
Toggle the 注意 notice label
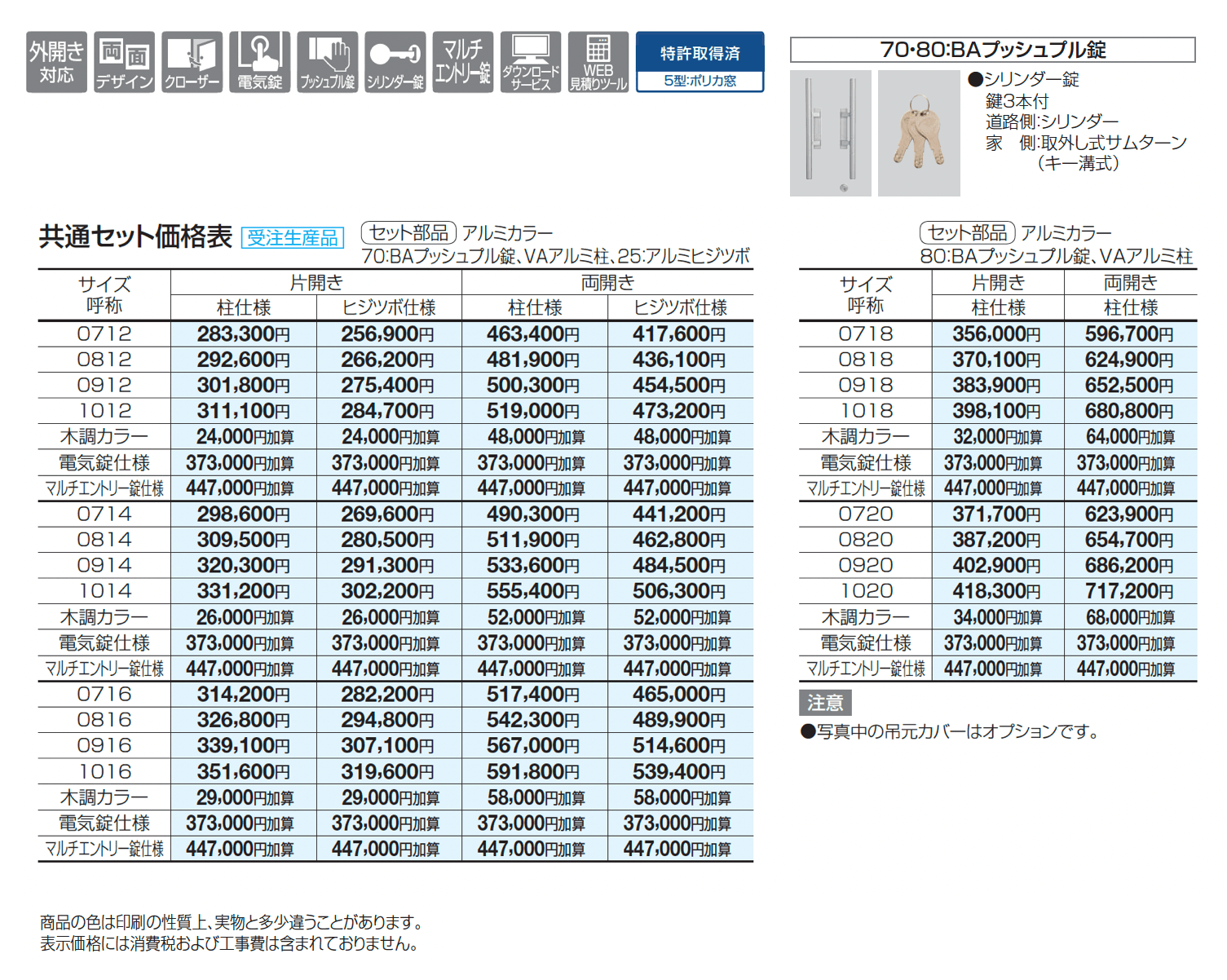(x=826, y=703)
